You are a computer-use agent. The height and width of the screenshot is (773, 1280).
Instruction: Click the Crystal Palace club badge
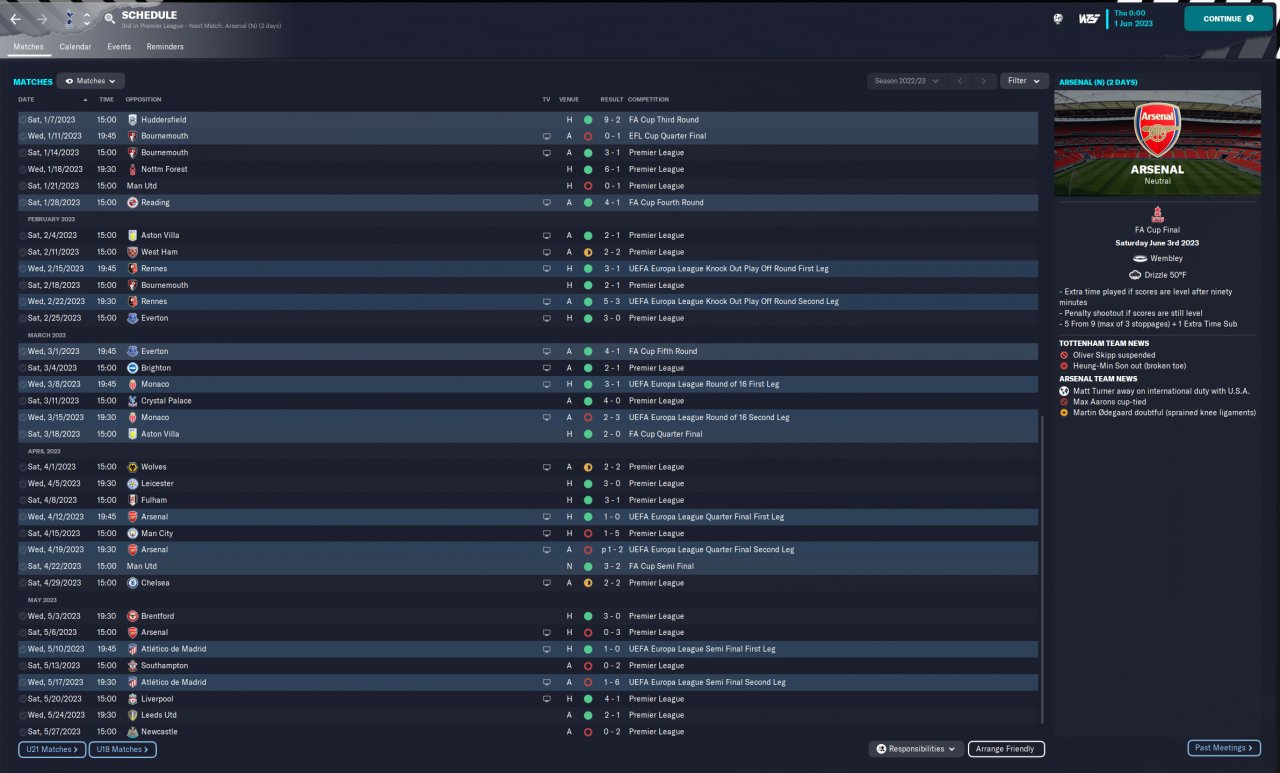click(132, 401)
